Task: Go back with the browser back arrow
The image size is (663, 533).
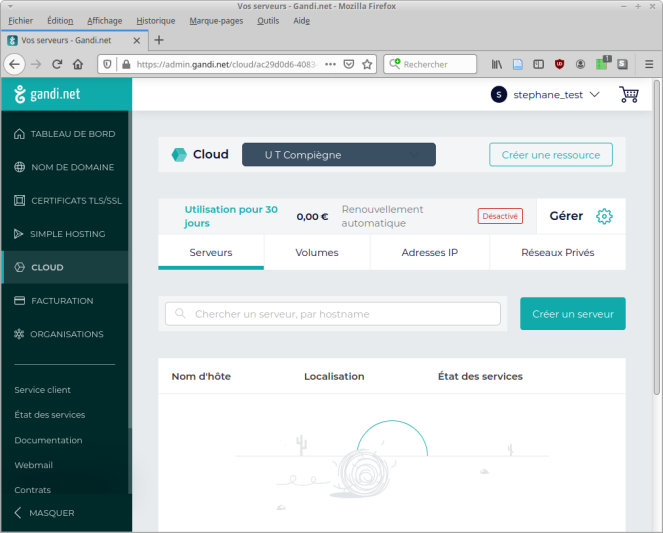Action: pyautogui.click(x=15, y=64)
